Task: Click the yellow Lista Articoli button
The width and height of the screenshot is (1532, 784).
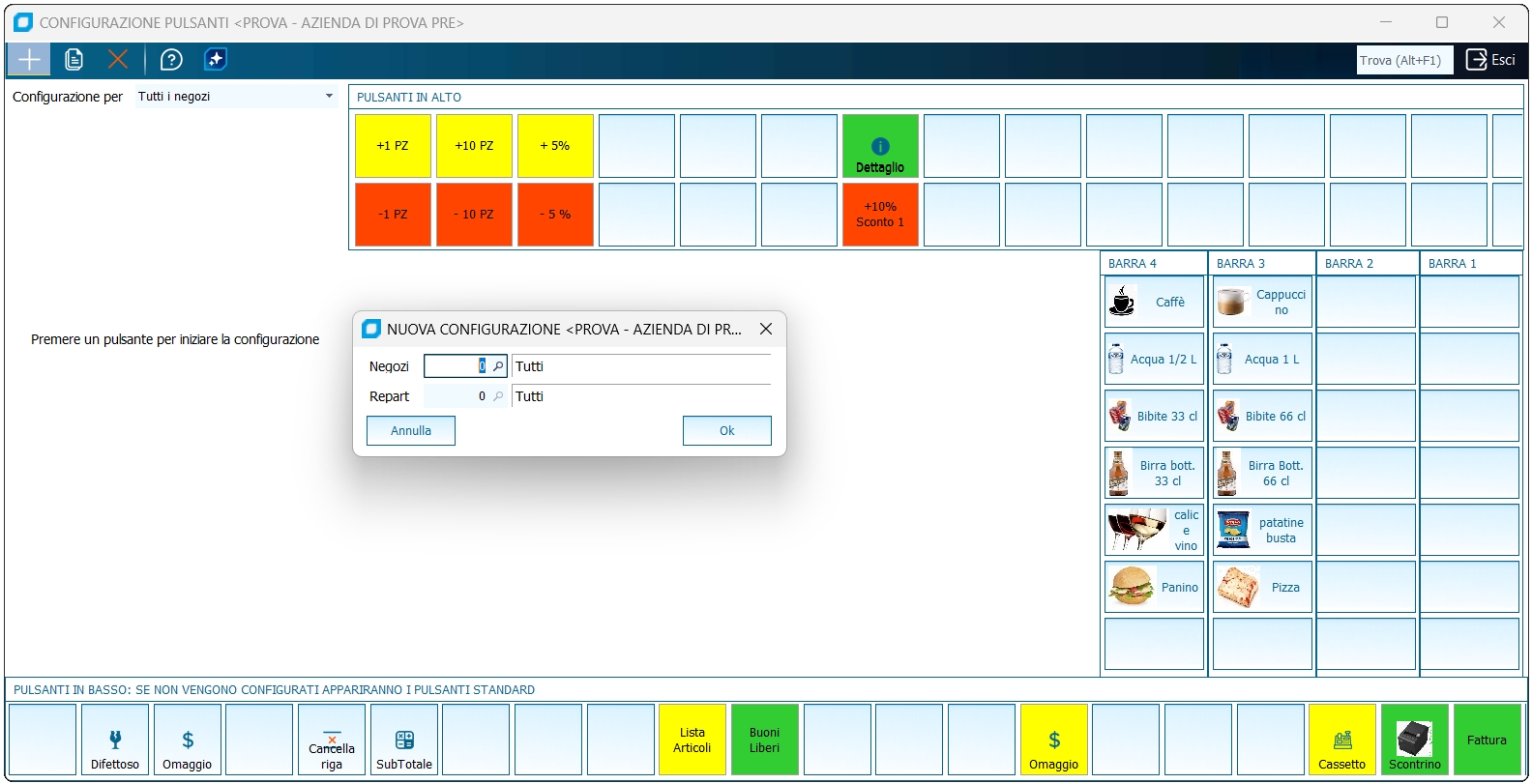Action: [x=692, y=740]
